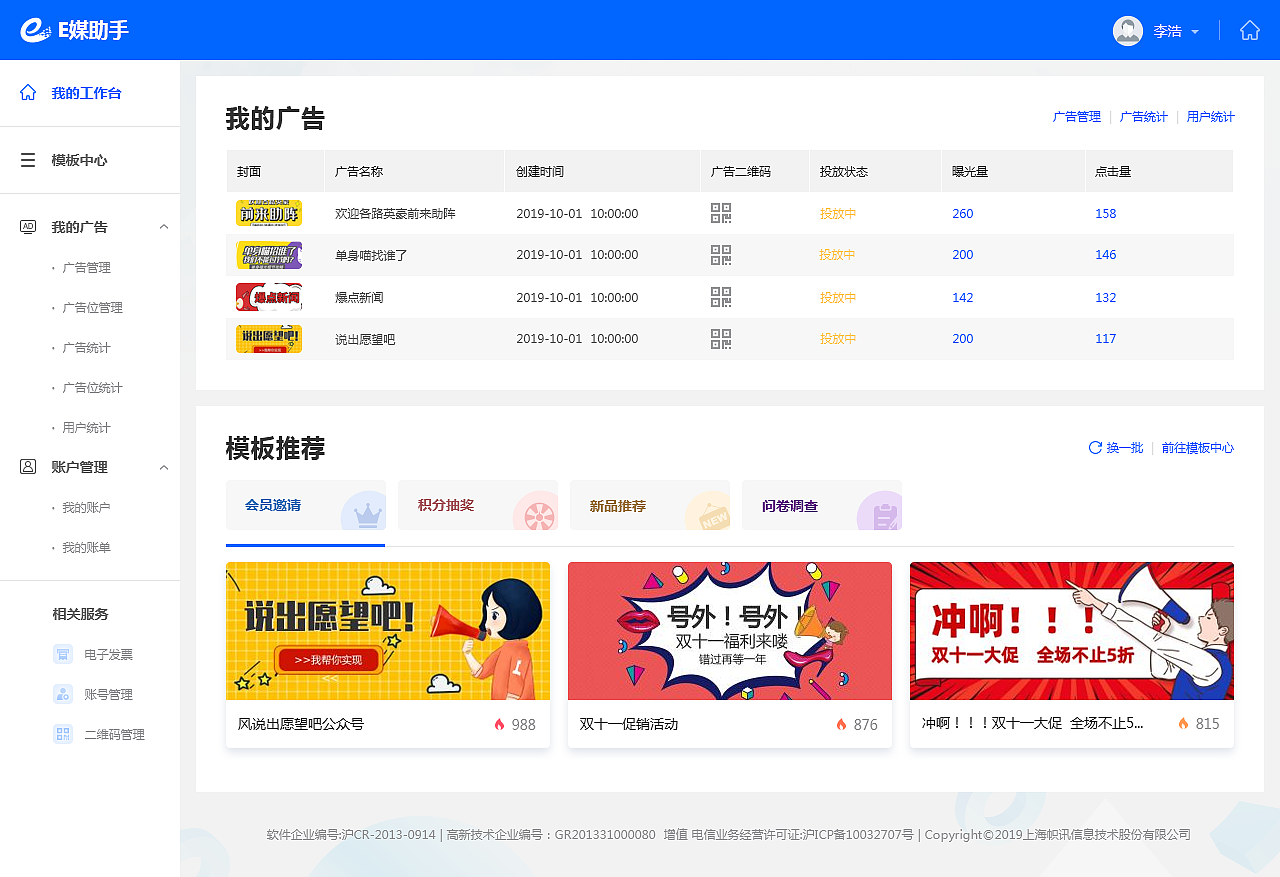Click cover thumbnail of 单身喵找谁了

coord(269,255)
